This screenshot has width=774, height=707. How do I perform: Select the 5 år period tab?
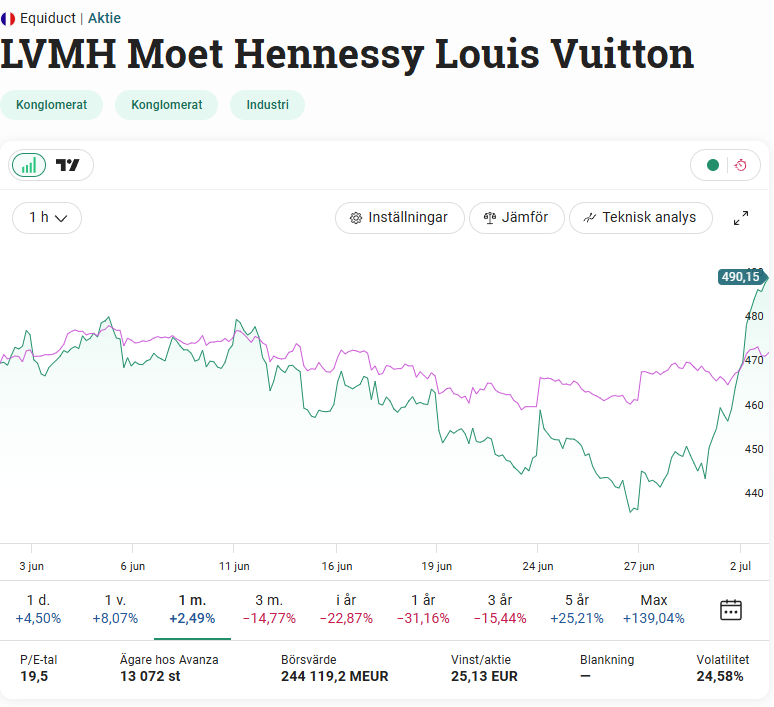[577, 609]
